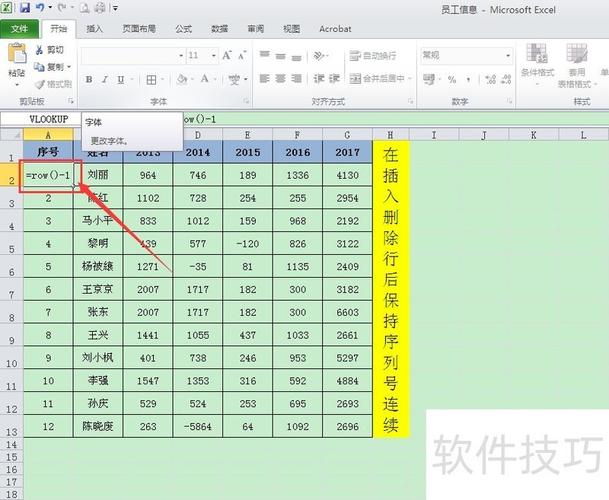
Task: Click the header cell 2016
Action: pos(298,152)
